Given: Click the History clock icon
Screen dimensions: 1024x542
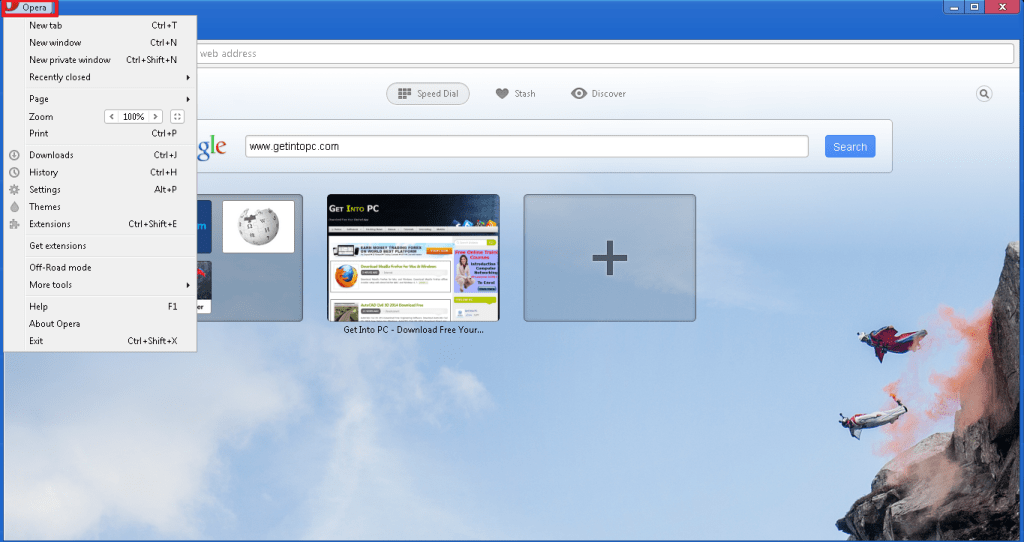Looking at the screenshot, I should (14, 172).
